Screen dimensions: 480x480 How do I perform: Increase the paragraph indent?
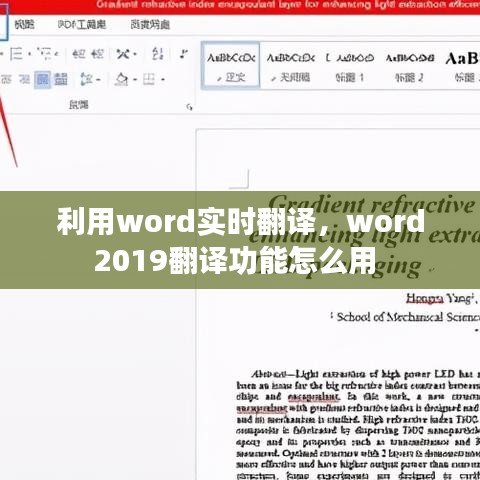[97, 54]
